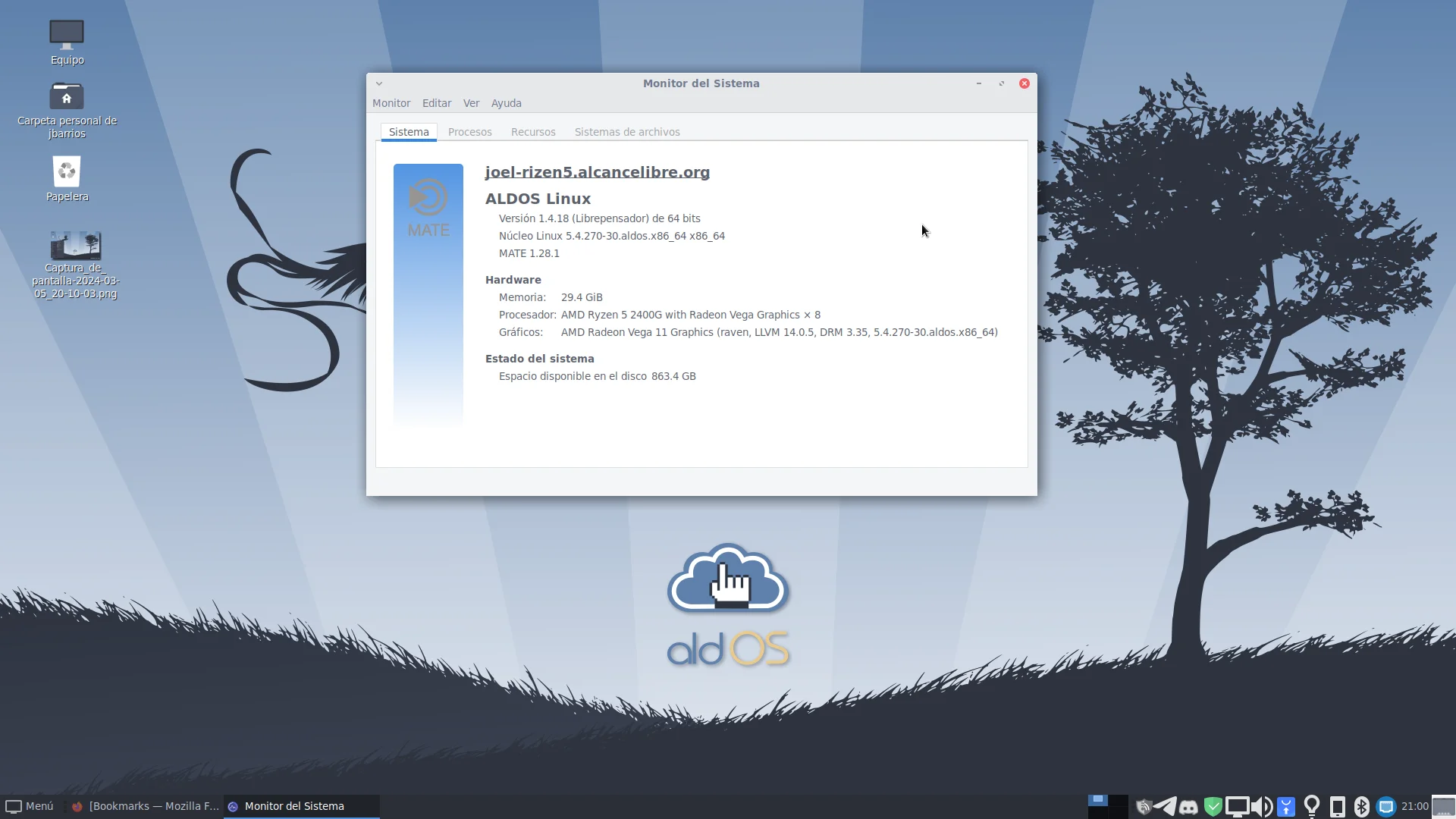This screenshot has width=1456, height=819.
Task: Open the display monitor tray icon
Action: [1237, 807]
